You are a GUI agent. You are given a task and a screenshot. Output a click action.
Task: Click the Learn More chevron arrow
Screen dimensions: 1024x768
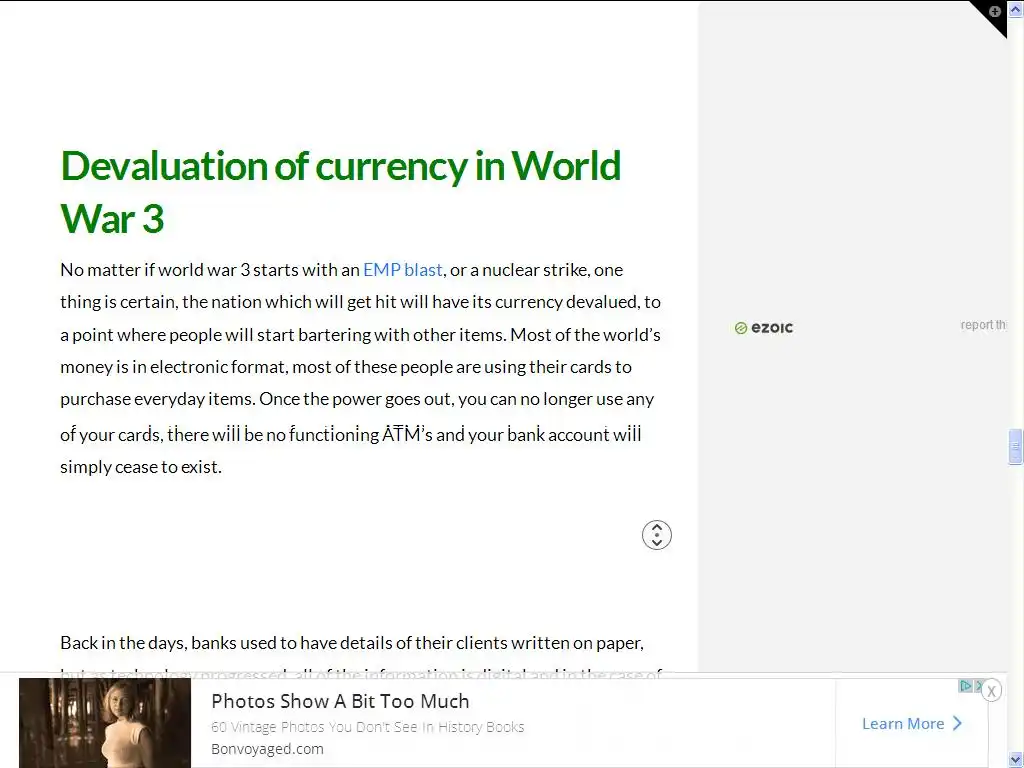pos(957,723)
